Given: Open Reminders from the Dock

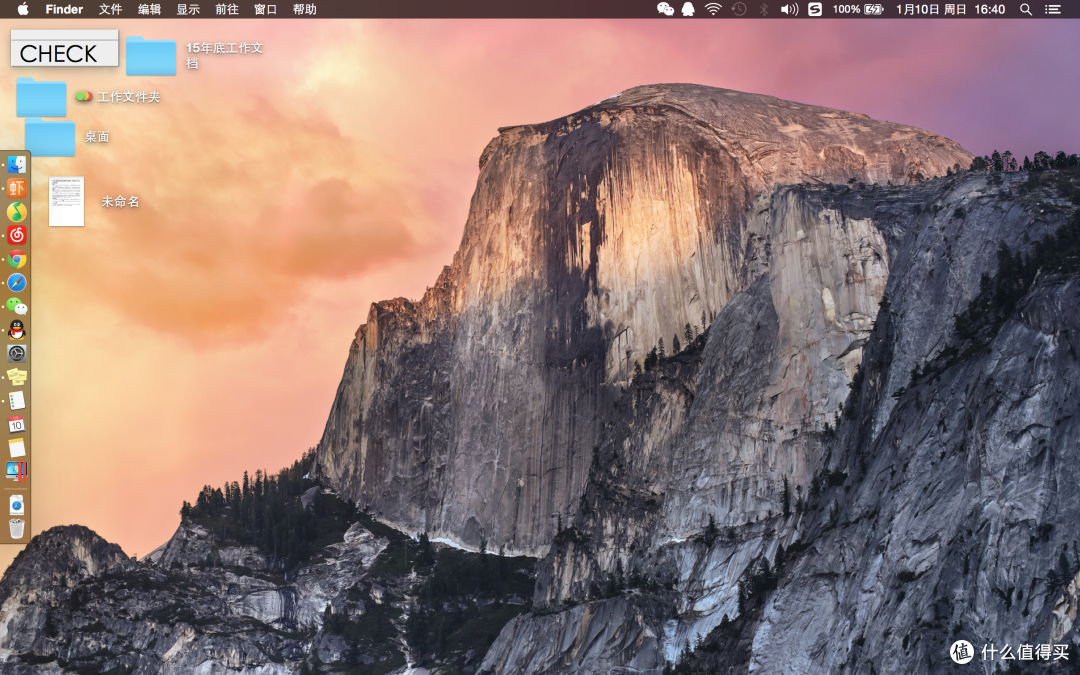Looking at the screenshot, I should click(x=17, y=400).
